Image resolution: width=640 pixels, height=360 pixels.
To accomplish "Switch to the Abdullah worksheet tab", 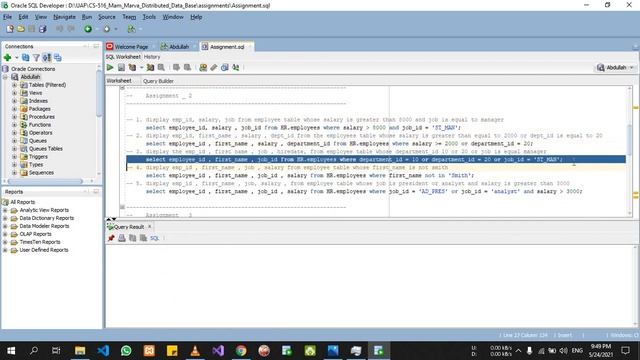I will tap(179, 47).
